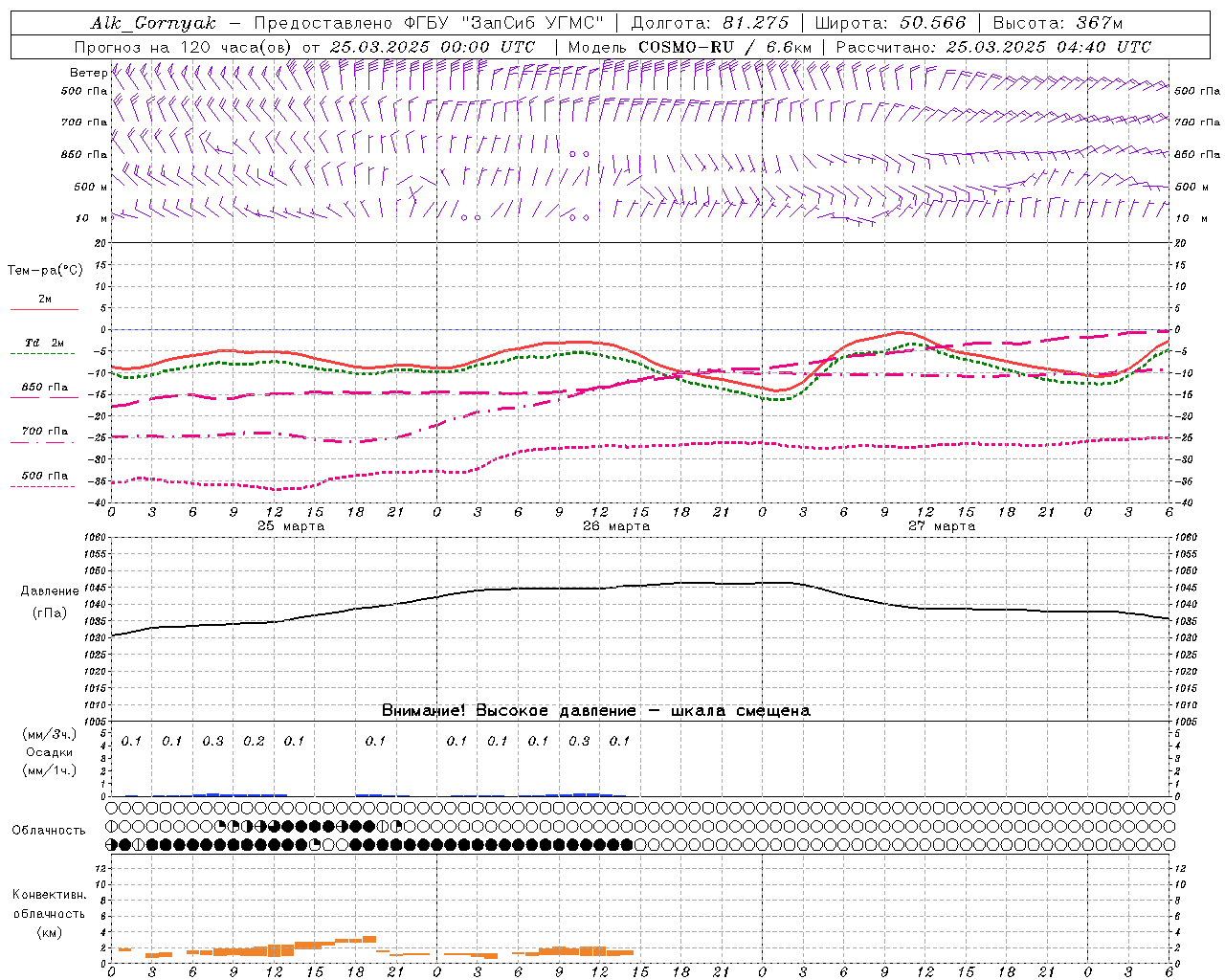Click the date label 27 марта
Screen dimensions: 1225x980
pos(942,525)
